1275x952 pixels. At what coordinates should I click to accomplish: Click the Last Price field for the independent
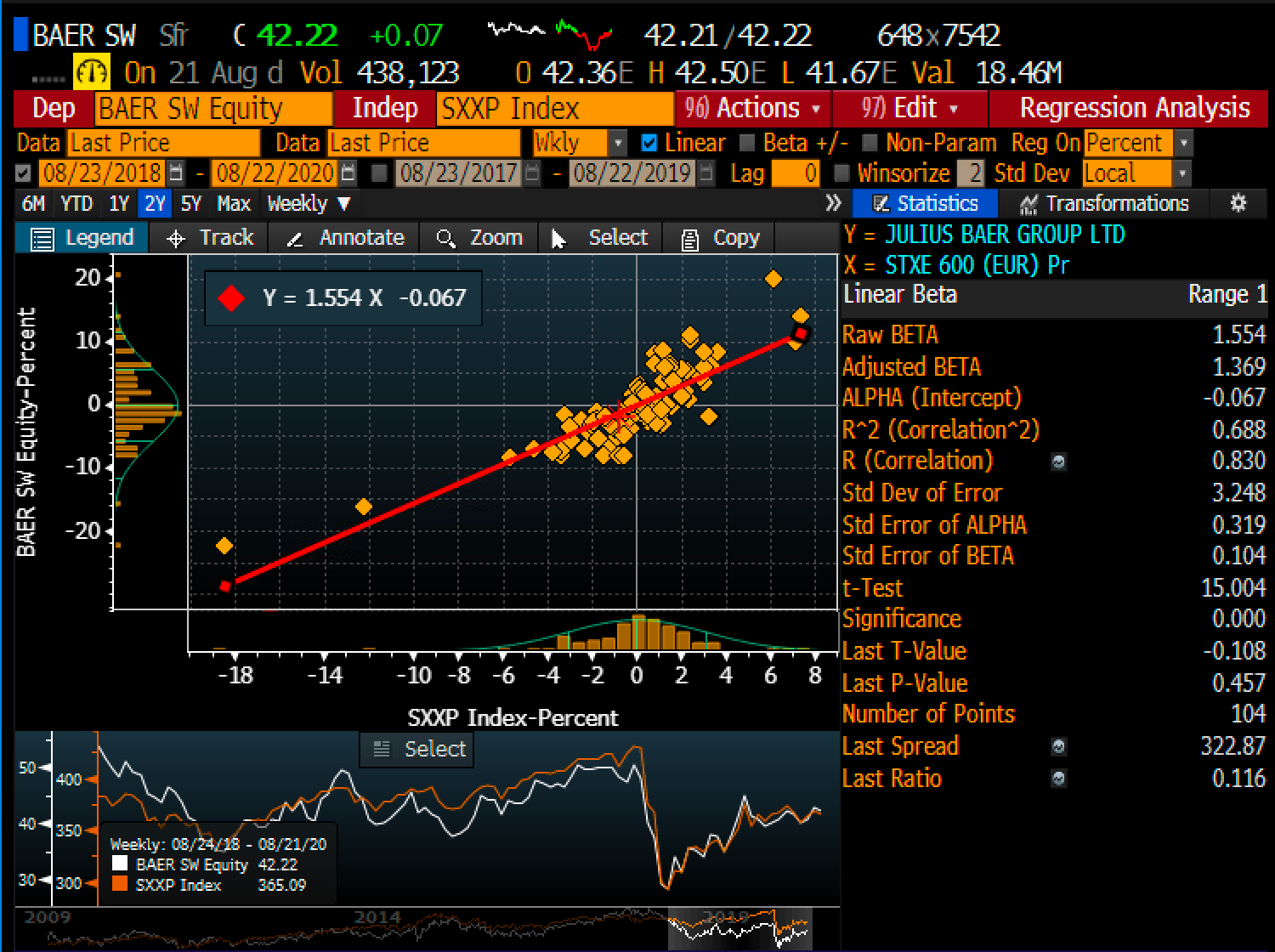coord(424,143)
